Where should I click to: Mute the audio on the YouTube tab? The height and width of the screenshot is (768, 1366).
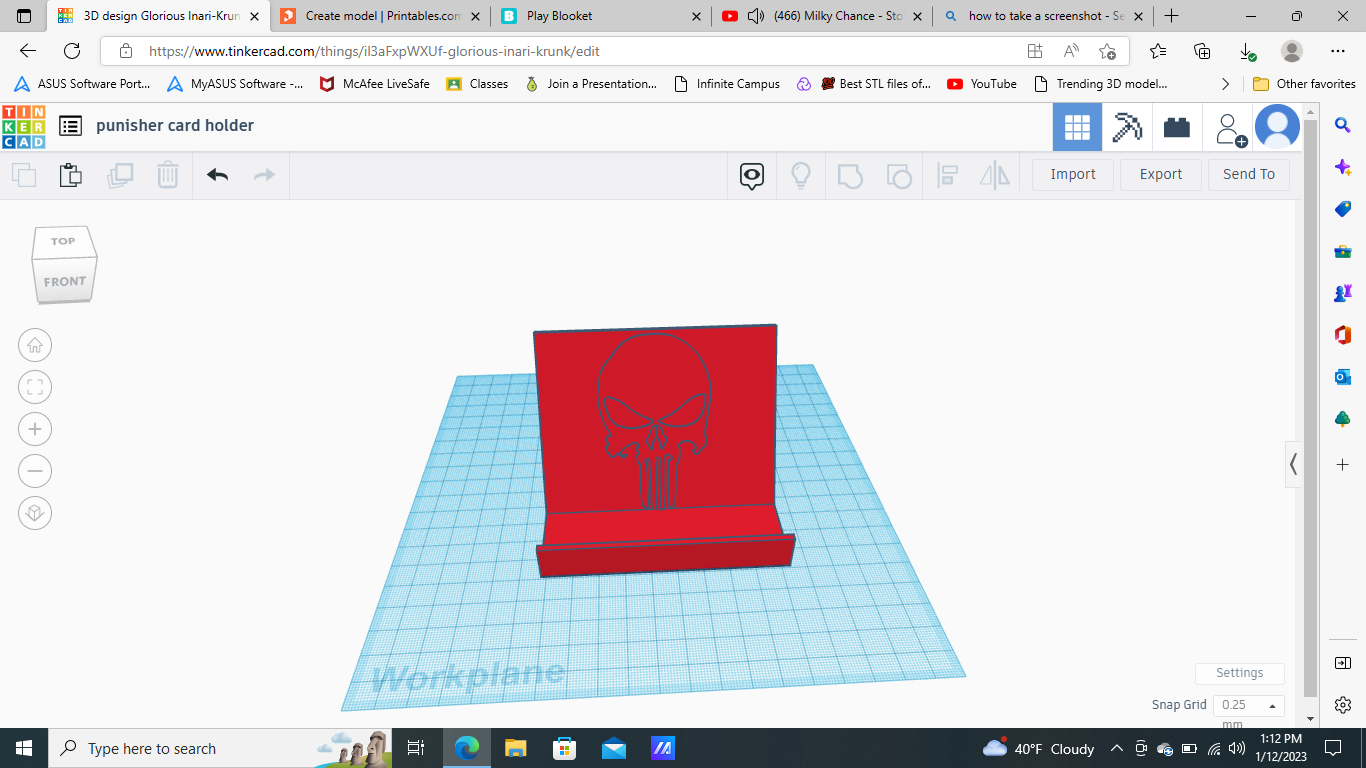point(756,16)
